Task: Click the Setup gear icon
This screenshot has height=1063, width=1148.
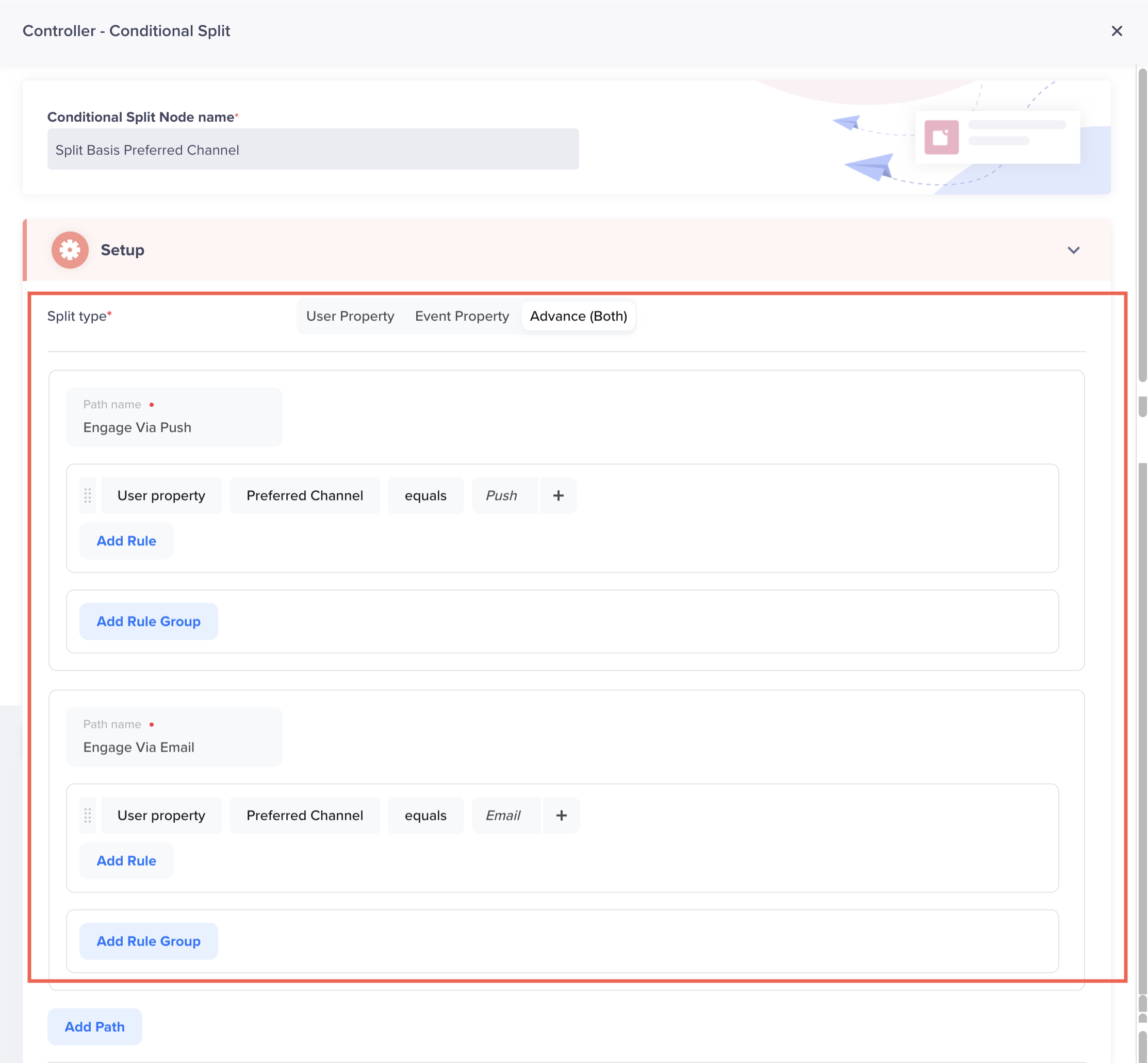Action: point(70,250)
